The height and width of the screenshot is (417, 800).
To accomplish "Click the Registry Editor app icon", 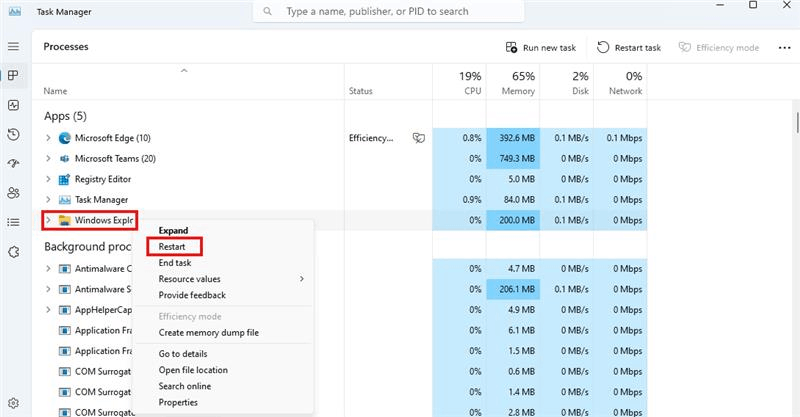I will (x=64, y=179).
